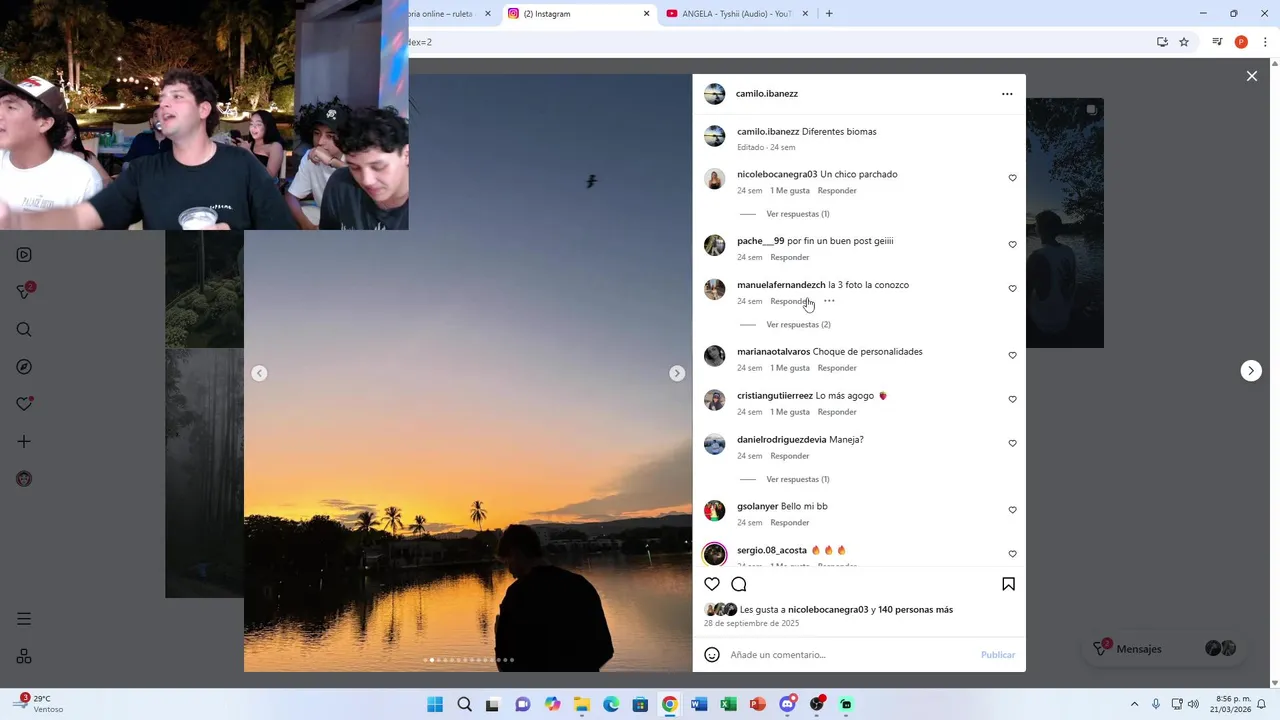Like danielrodriguezdevia's comment
1280x720 pixels.
(x=1012, y=444)
